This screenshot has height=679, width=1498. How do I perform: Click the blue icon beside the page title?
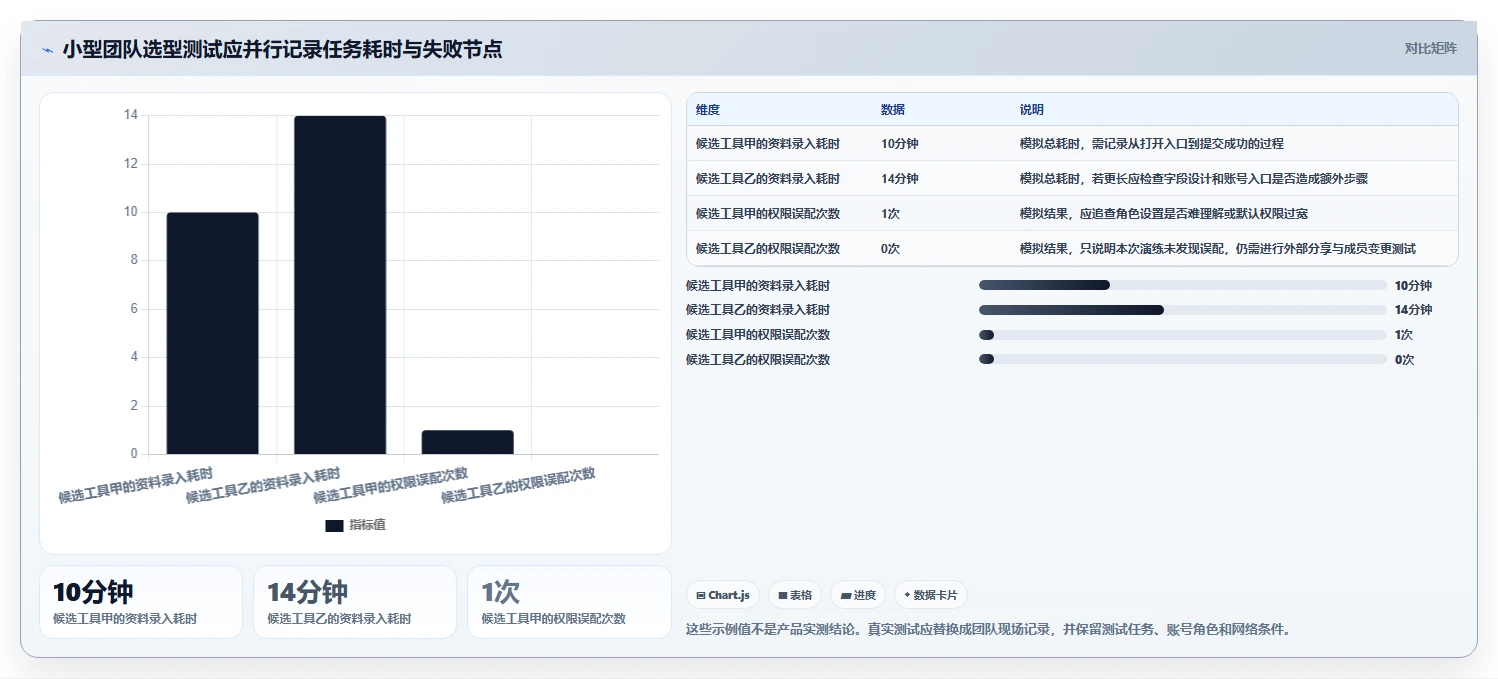[x=47, y=50]
